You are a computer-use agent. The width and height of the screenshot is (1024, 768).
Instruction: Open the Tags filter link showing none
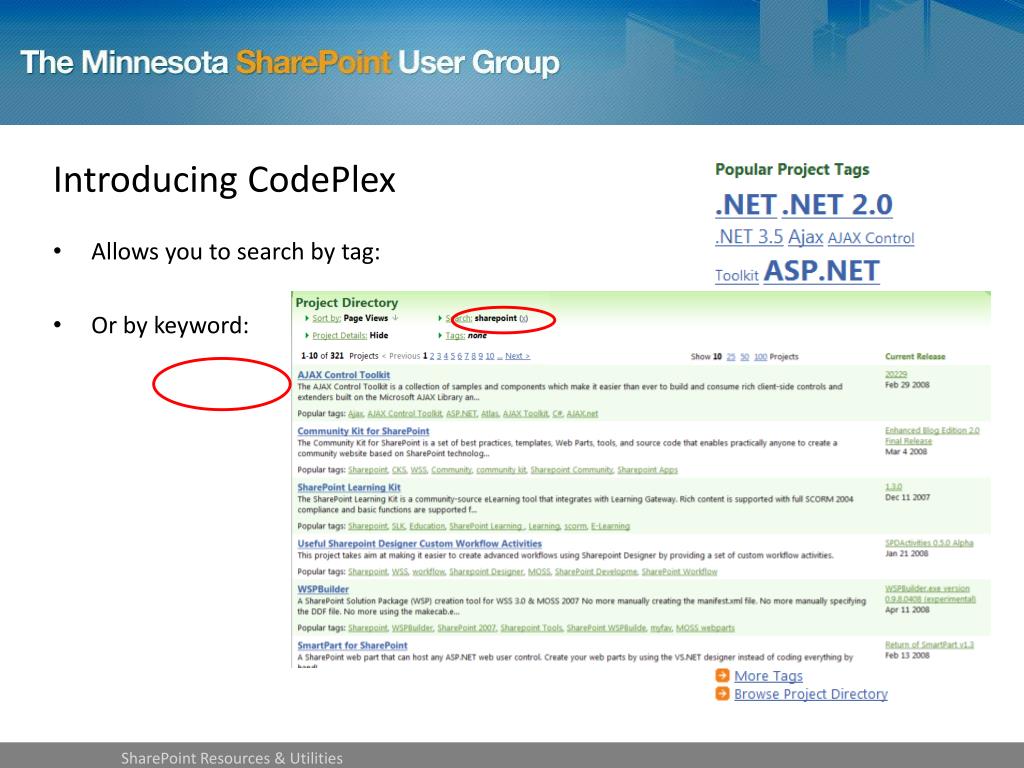coord(455,335)
